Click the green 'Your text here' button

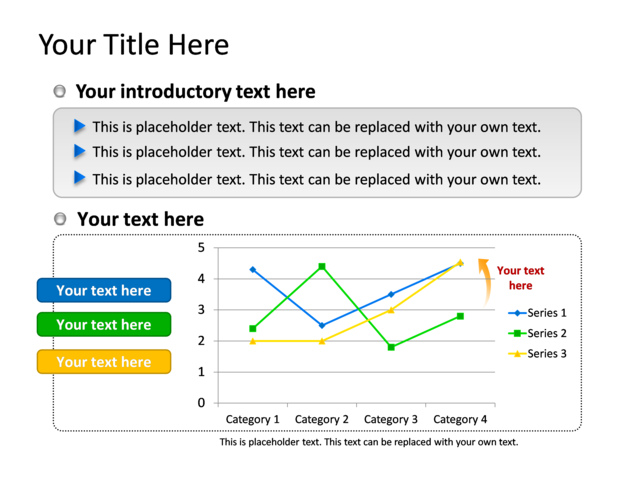click(104, 324)
